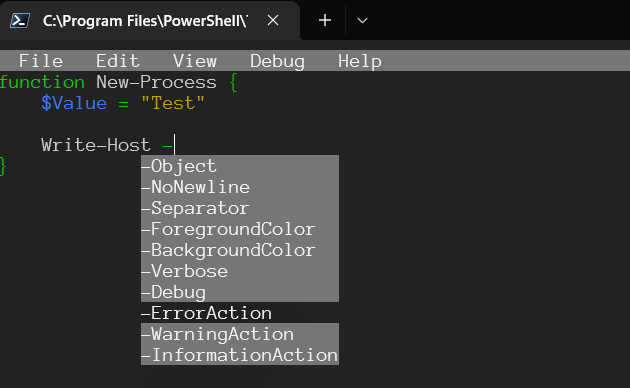Open a new terminal tab
Viewport: 630px width, 388px height.
[325, 20]
